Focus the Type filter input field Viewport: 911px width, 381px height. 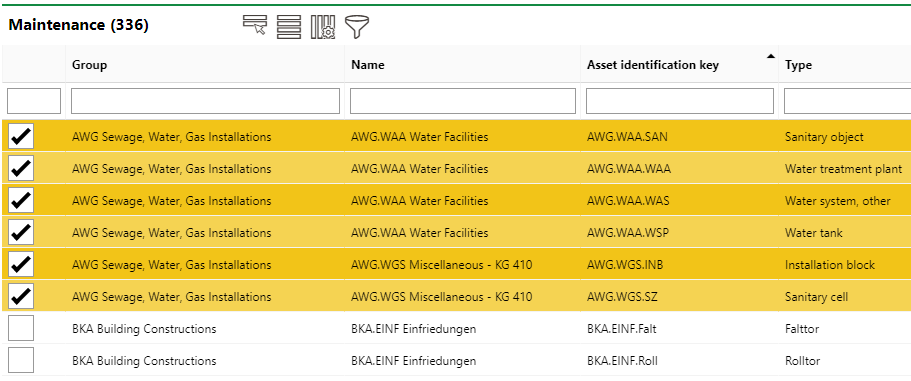point(848,101)
